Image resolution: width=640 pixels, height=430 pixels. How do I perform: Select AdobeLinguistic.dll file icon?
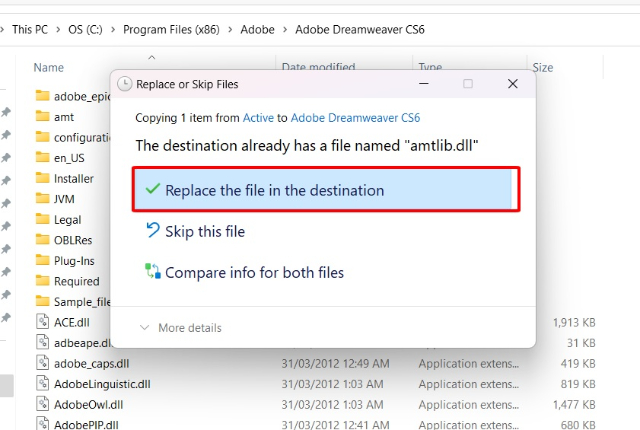click(x=42, y=383)
